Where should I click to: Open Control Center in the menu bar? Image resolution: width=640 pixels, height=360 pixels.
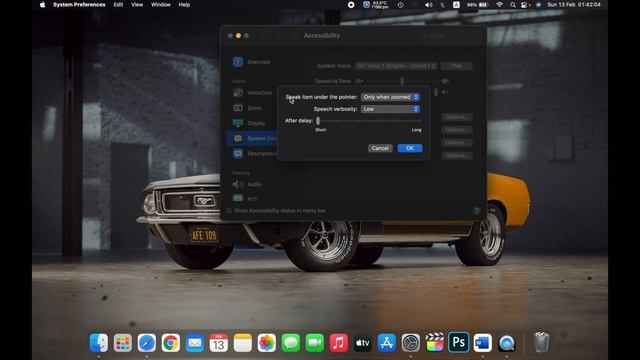[525, 5]
